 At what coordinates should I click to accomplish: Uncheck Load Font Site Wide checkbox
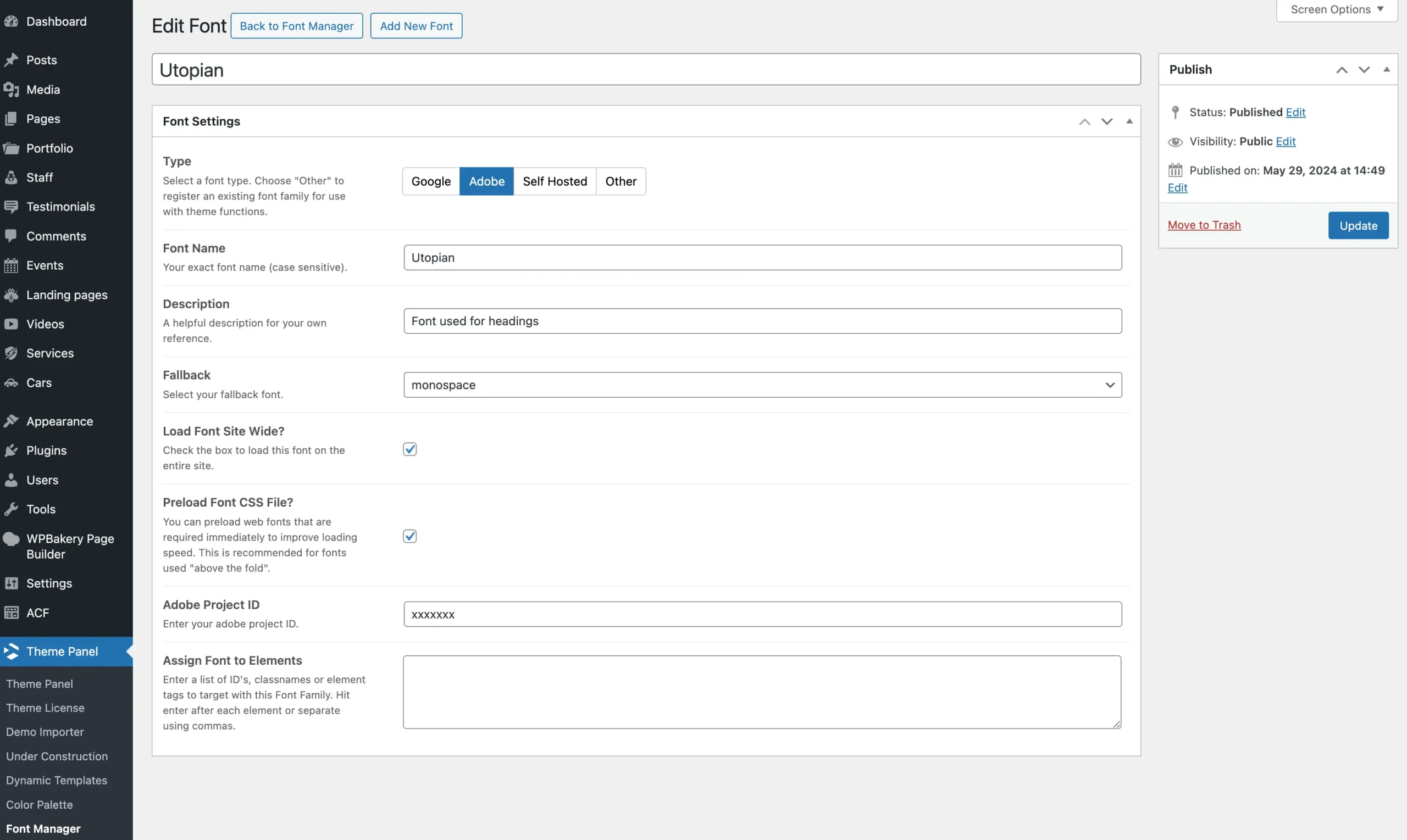410,449
